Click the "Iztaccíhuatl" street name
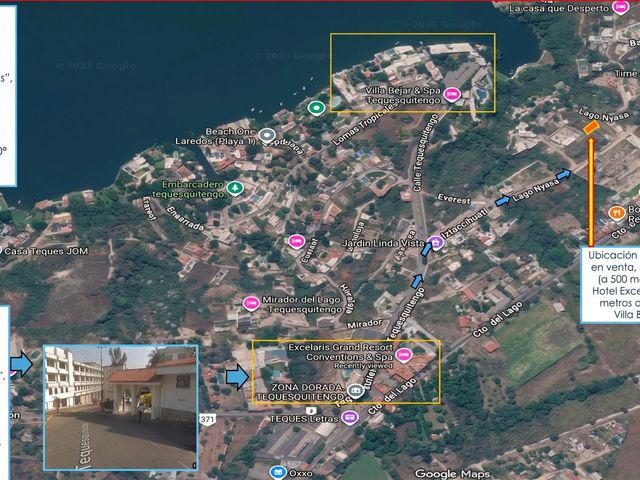The image size is (640, 480). pos(464,224)
